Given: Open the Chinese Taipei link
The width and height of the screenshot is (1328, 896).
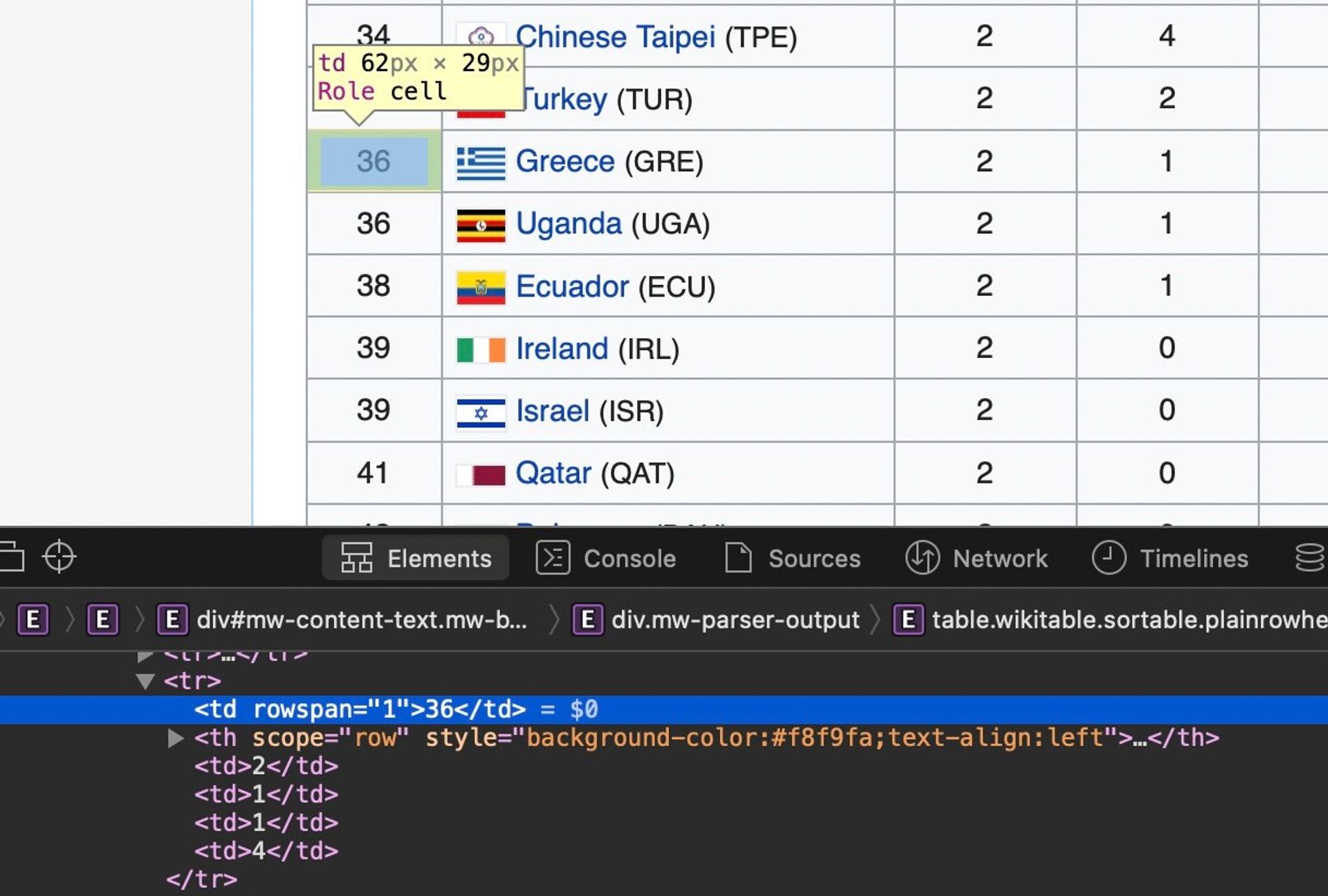Looking at the screenshot, I should 615,37.
